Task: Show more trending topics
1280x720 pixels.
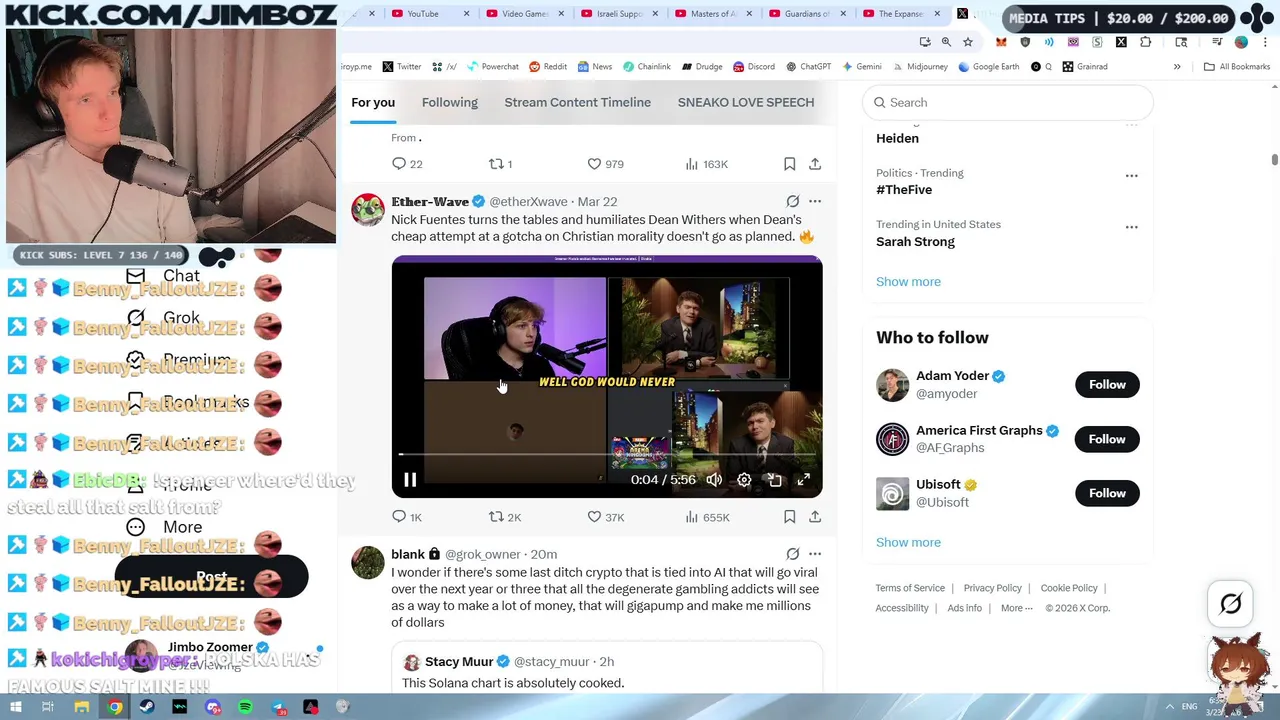Action: coord(908,282)
